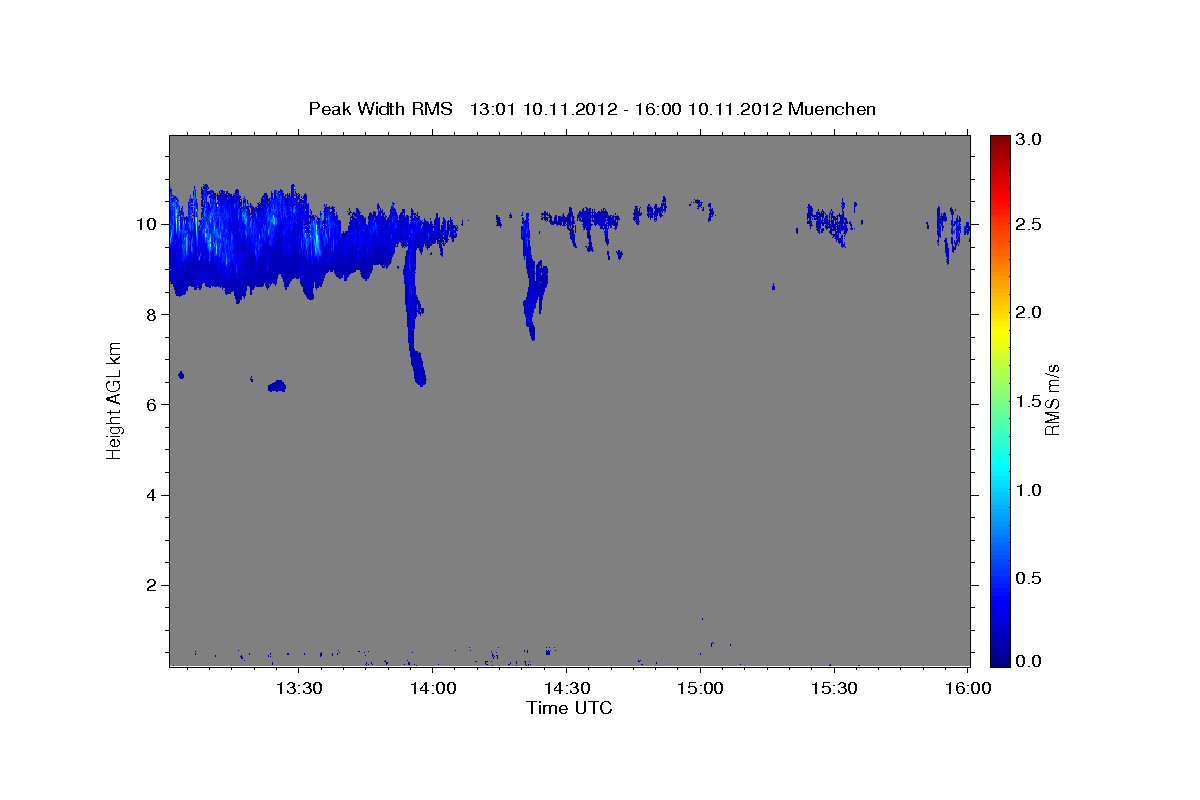Click the '0.5' colorbar label

coord(1030,578)
